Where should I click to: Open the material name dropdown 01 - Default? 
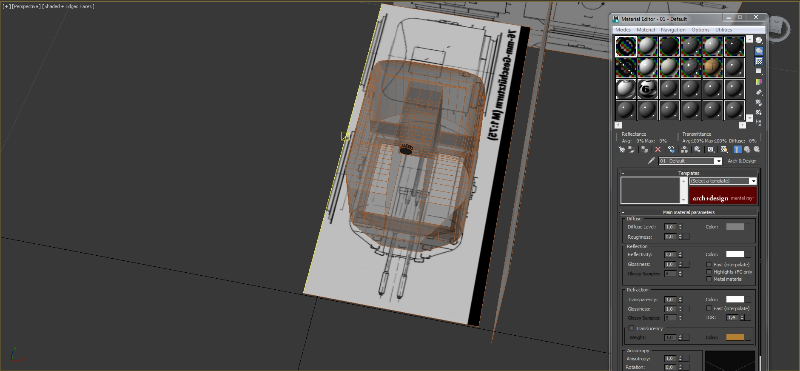click(690, 161)
